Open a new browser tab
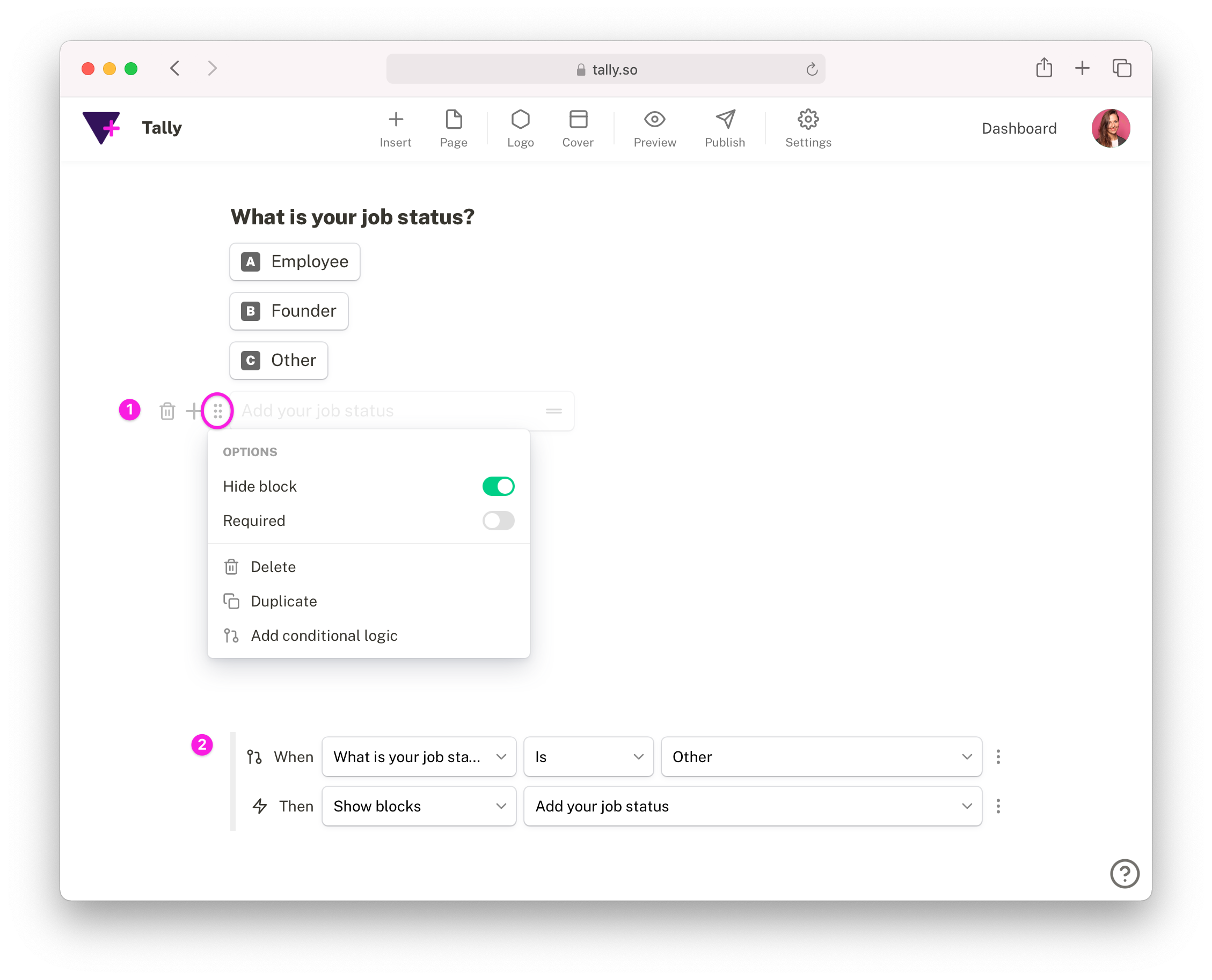The width and height of the screenshot is (1212, 980). click(x=1082, y=68)
